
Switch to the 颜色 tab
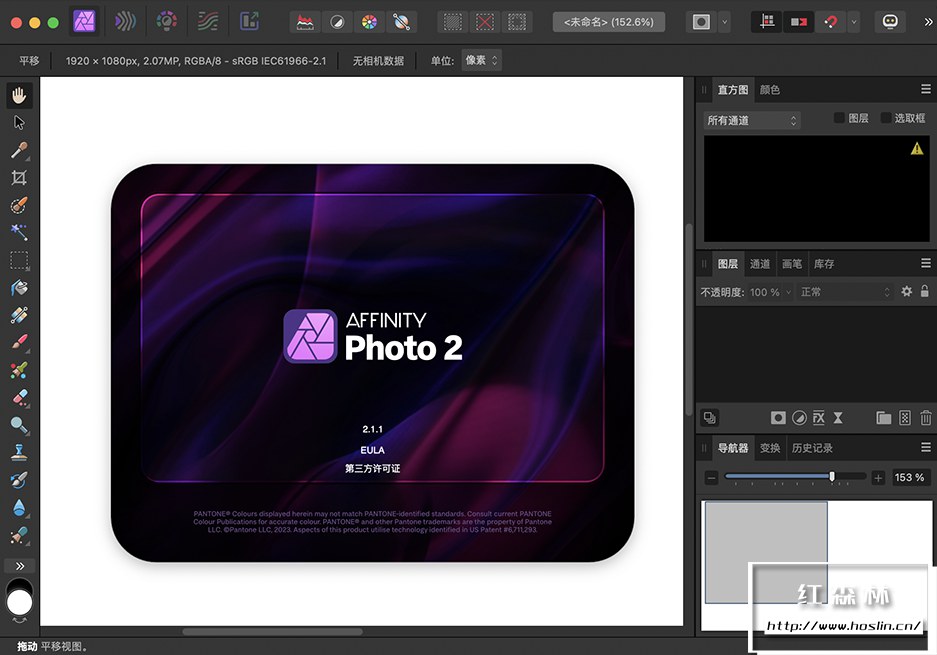pos(770,90)
